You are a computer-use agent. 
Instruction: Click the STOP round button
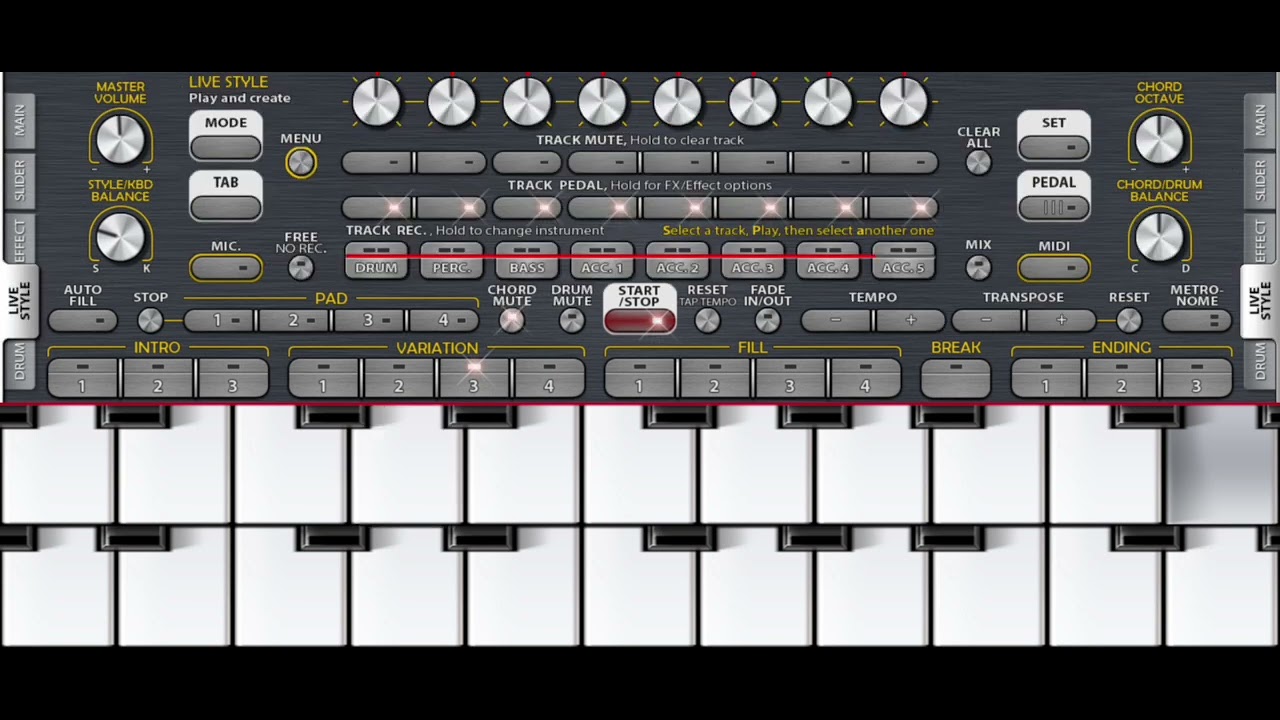pyautogui.click(x=150, y=320)
